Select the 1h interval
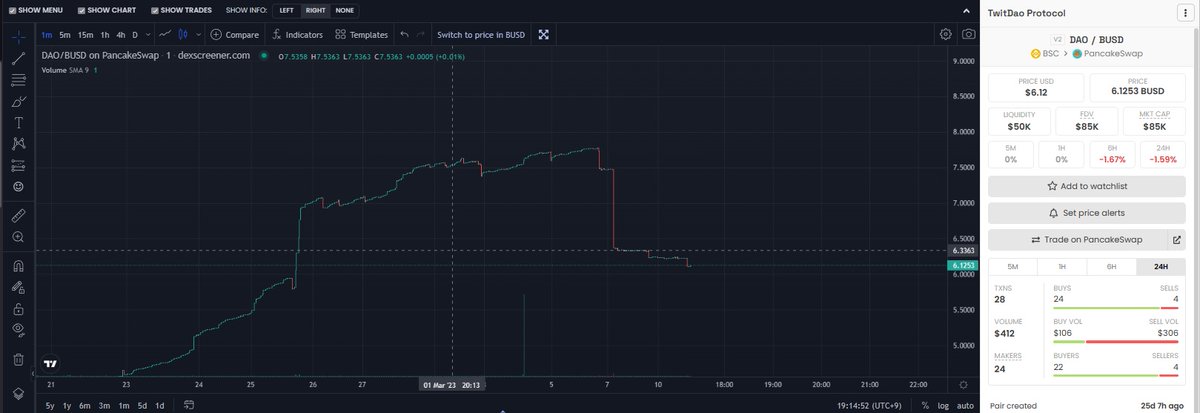This screenshot has height=413, width=1200. (105, 34)
